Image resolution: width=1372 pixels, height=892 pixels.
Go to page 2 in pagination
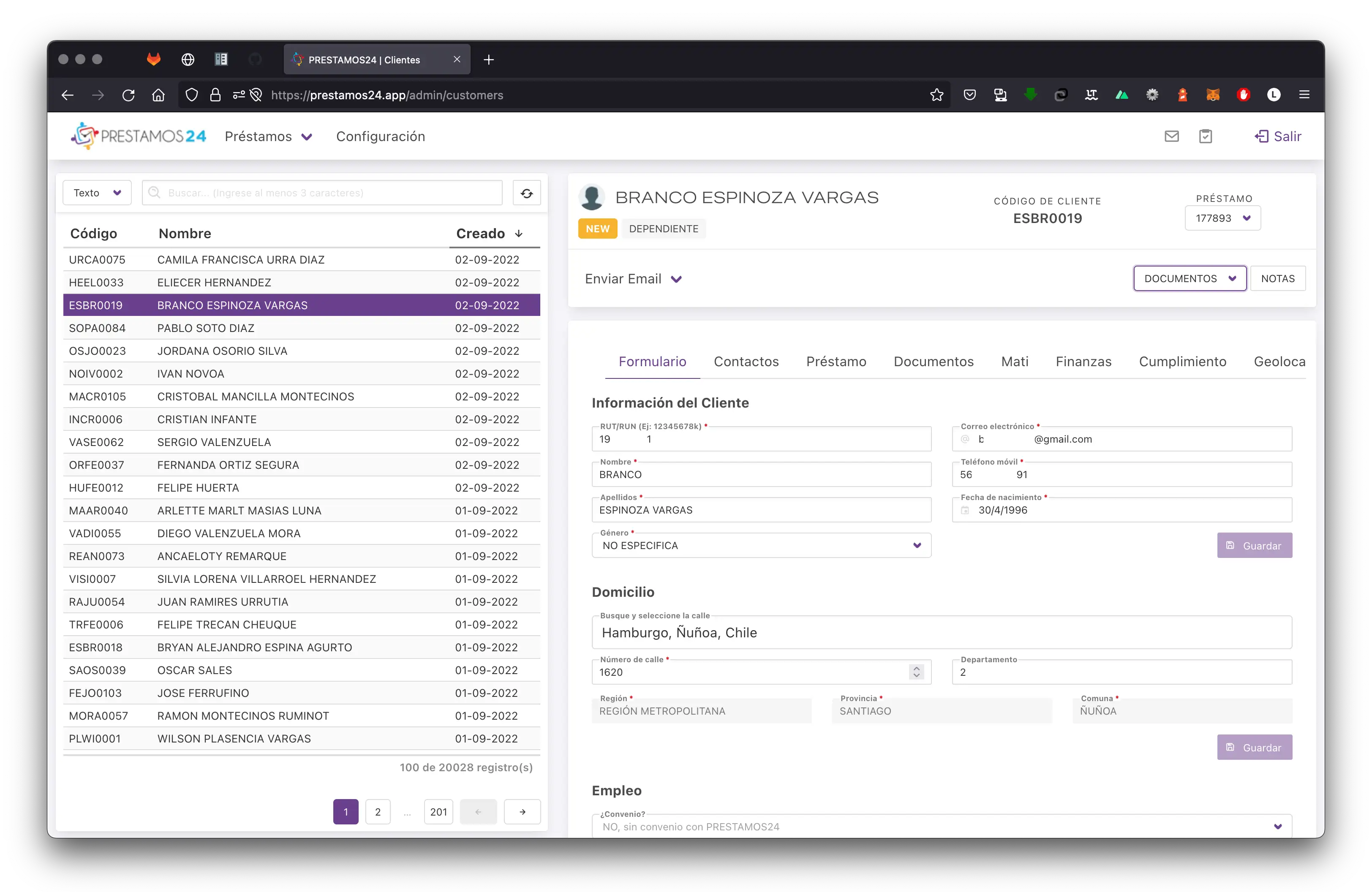click(378, 812)
